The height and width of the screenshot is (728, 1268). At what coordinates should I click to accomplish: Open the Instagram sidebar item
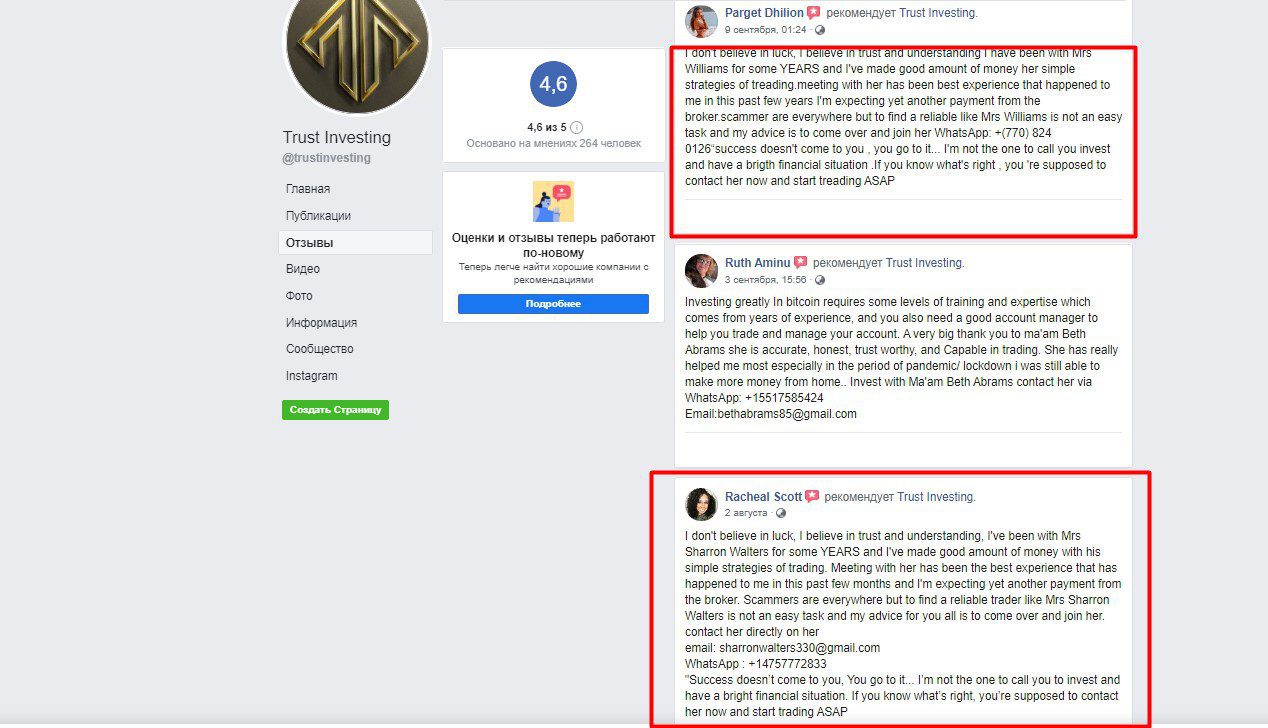click(311, 376)
